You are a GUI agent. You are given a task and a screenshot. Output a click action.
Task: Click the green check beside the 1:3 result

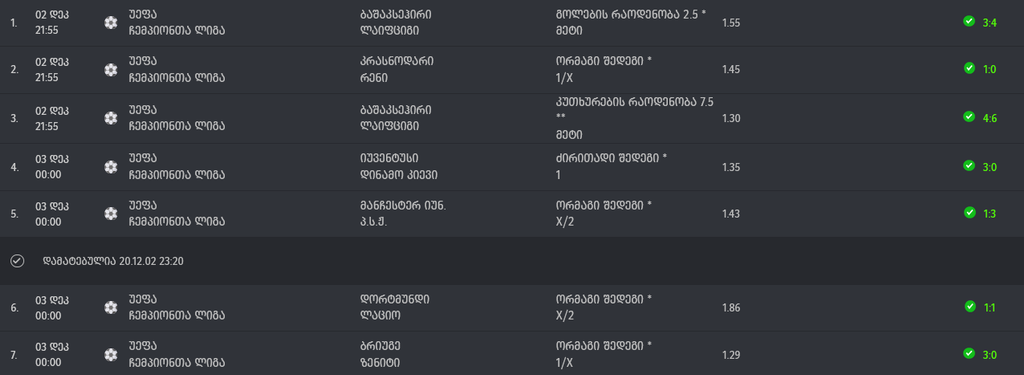(x=969, y=212)
